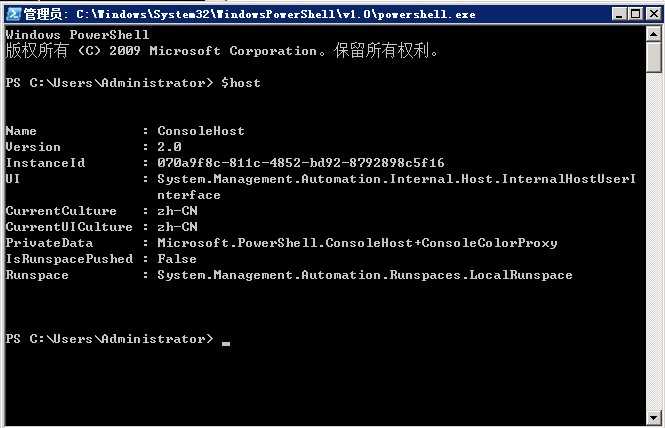Viewport: 665px width, 428px height.
Task: Click the scrollbar down arrow
Action: coord(654,418)
